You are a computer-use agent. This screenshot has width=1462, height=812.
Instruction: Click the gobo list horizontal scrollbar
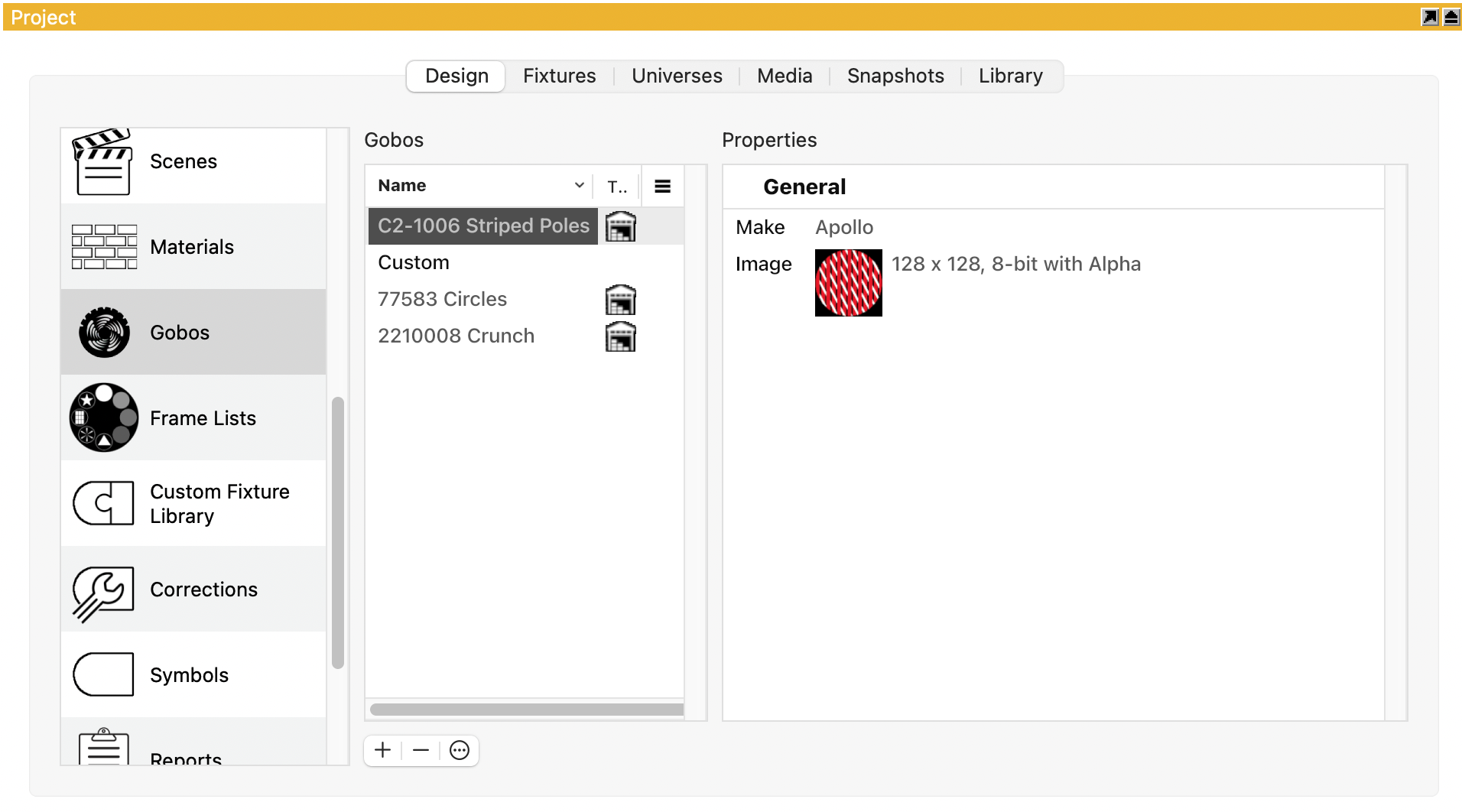[526, 710]
